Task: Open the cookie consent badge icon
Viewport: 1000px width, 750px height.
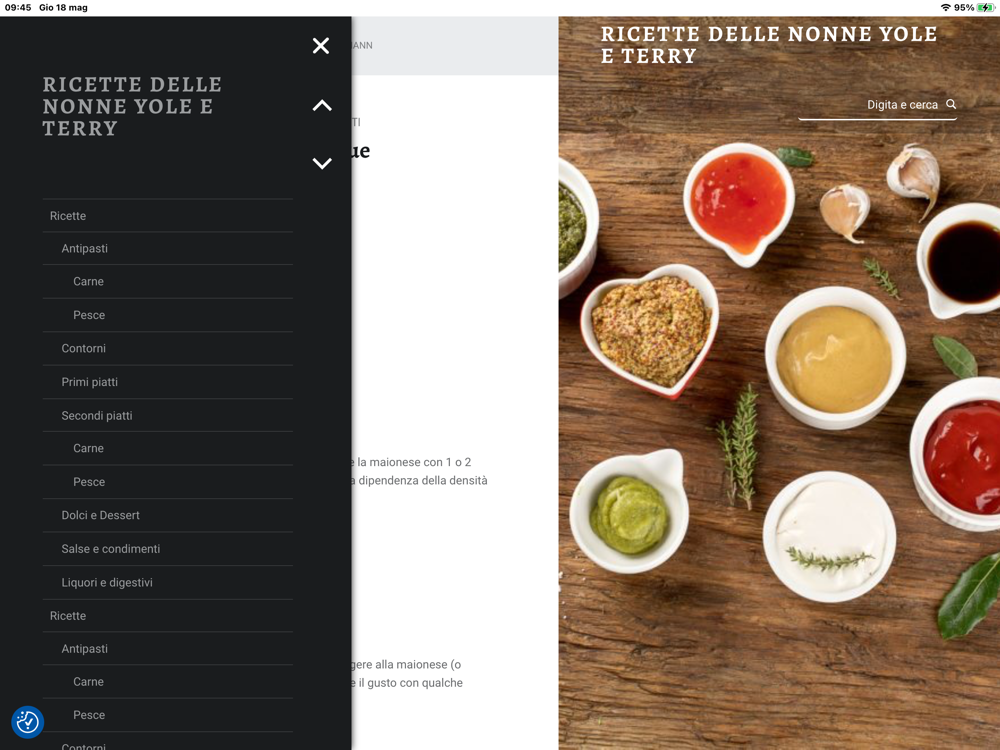Action: [27, 722]
